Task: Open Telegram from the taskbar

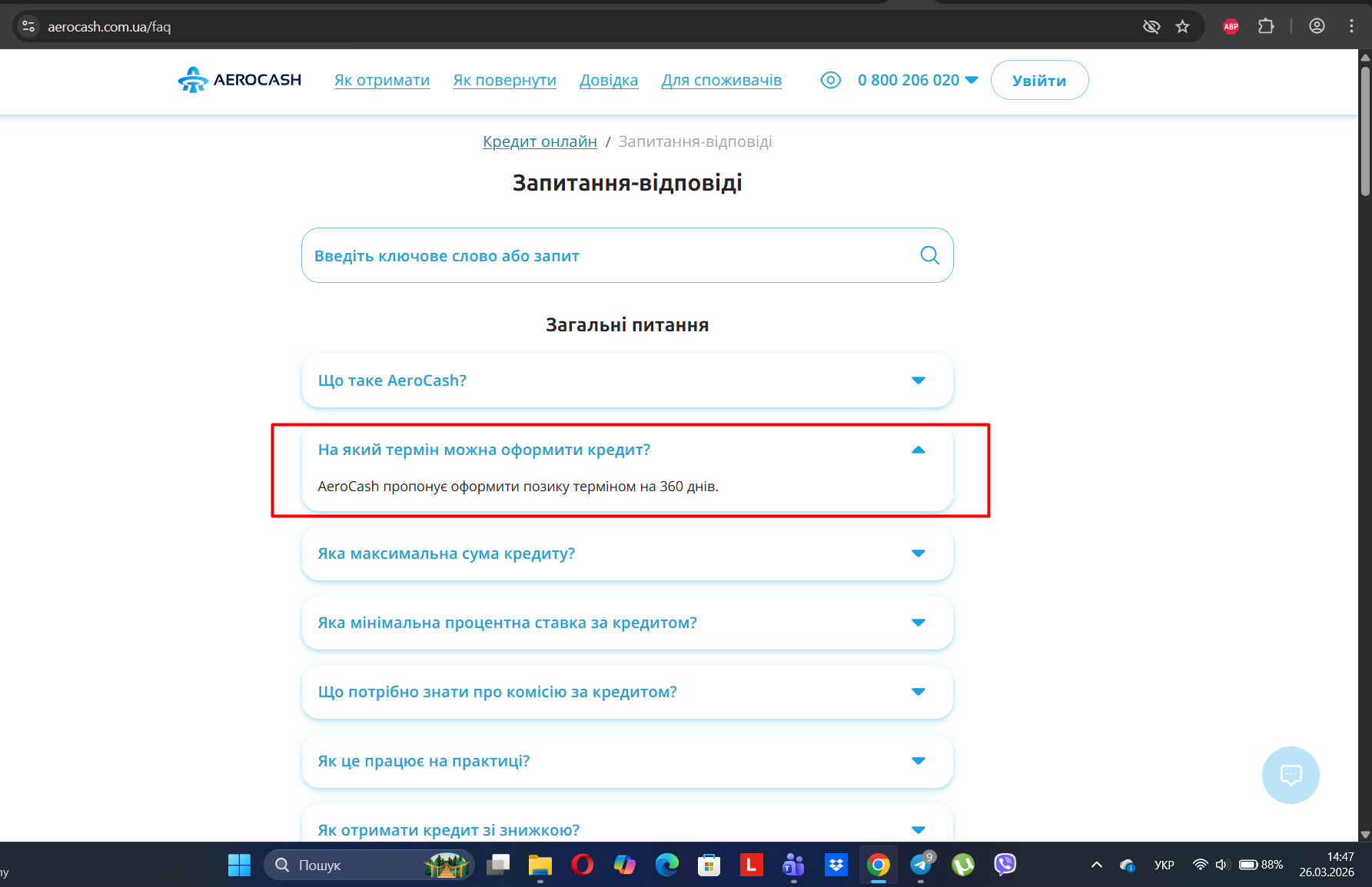Action: [921, 865]
